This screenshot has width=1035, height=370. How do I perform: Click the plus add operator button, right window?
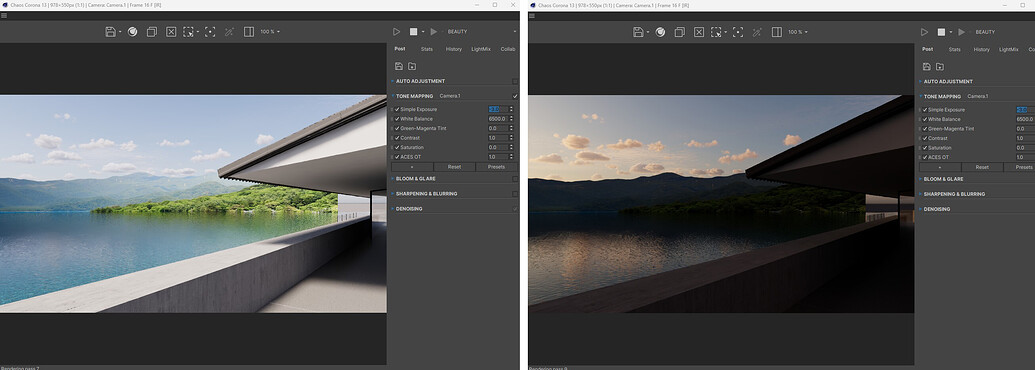(x=940, y=167)
